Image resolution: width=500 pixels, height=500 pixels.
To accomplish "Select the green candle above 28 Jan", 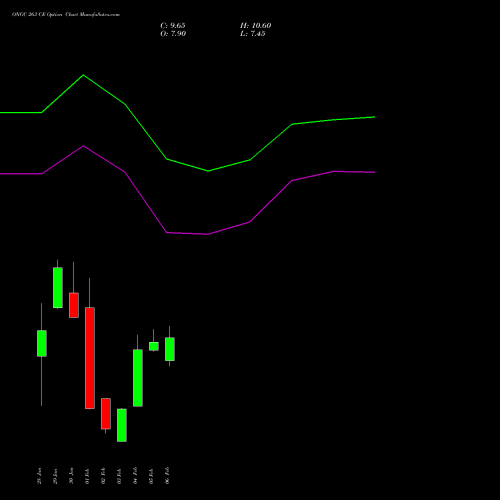I will [x=42, y=343].
